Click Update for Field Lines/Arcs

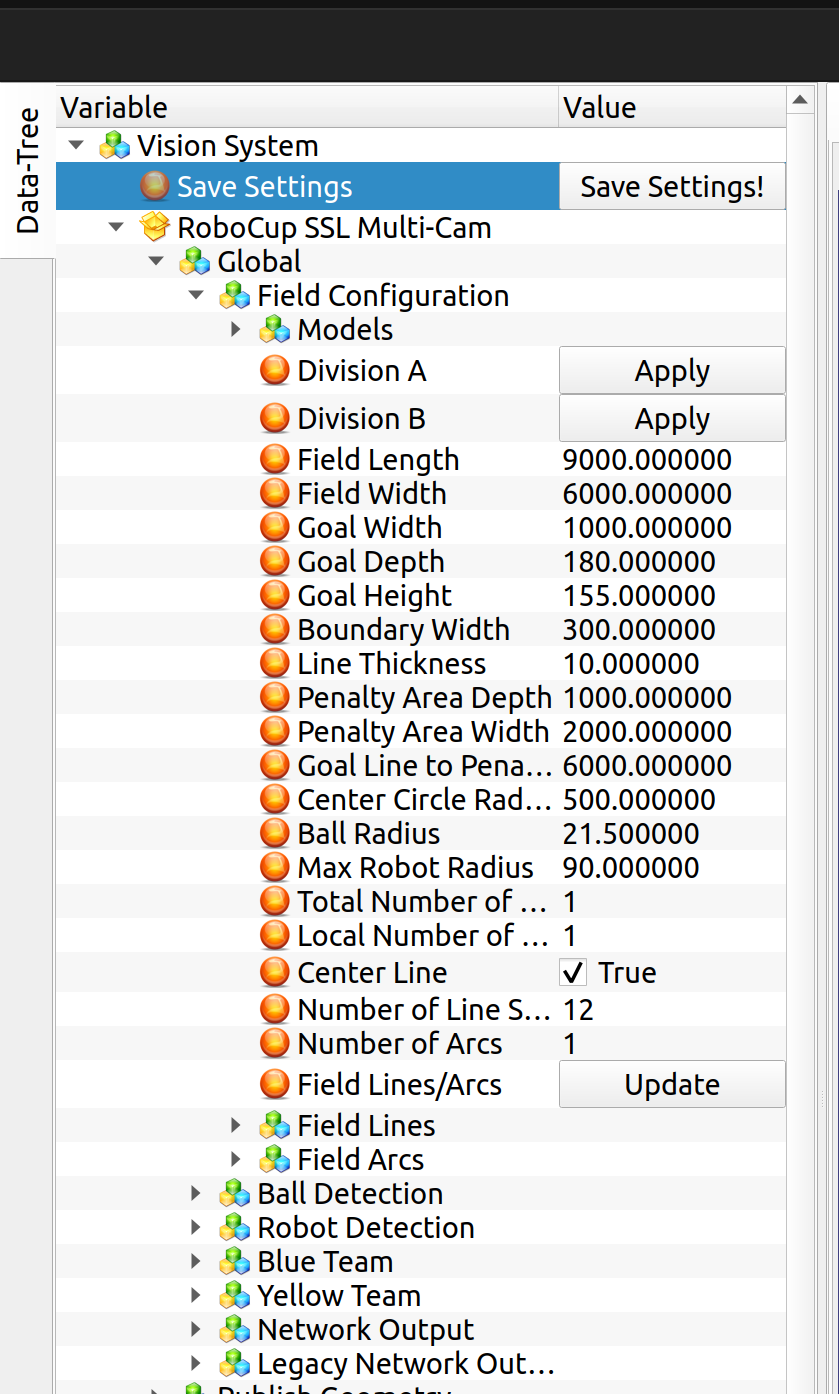point(672,1085)
